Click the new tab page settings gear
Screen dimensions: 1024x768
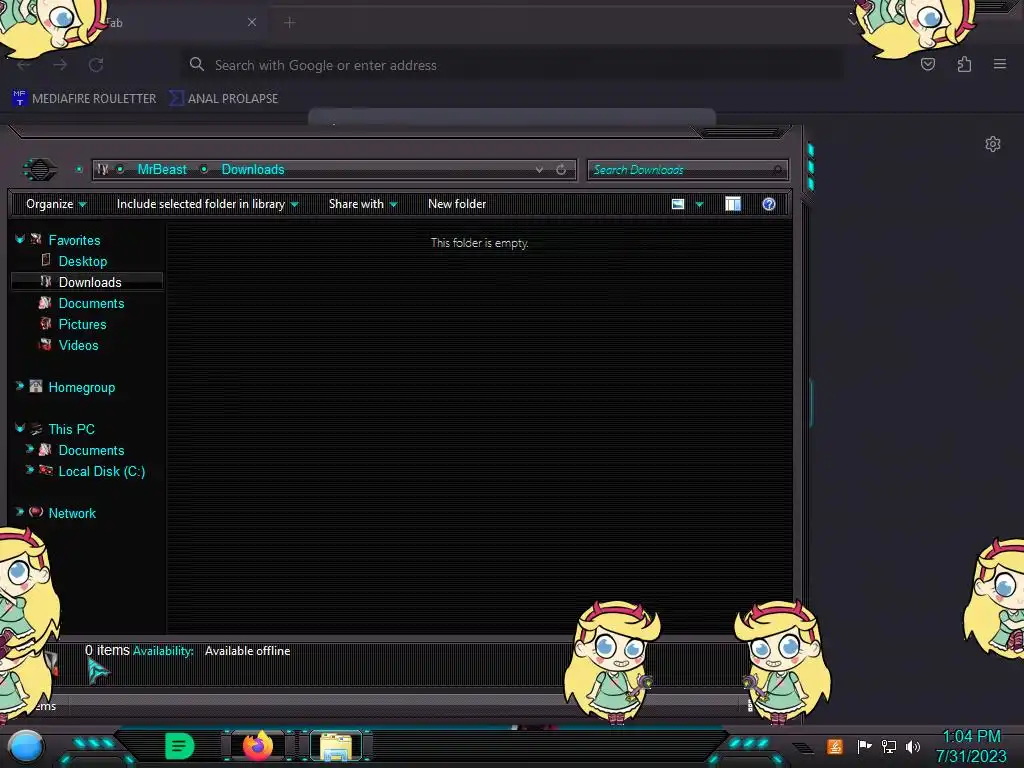[x=993, y=144]
